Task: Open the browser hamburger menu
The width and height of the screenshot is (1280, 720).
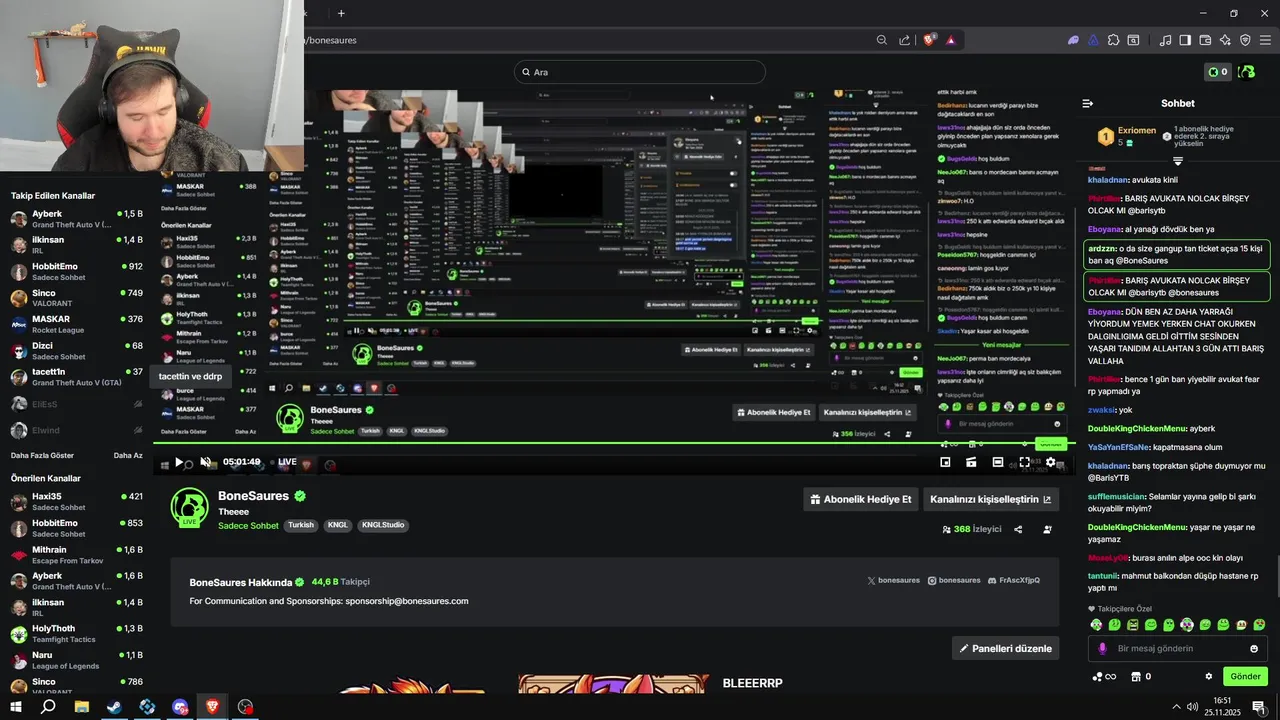Action: tap(1265, 40)
